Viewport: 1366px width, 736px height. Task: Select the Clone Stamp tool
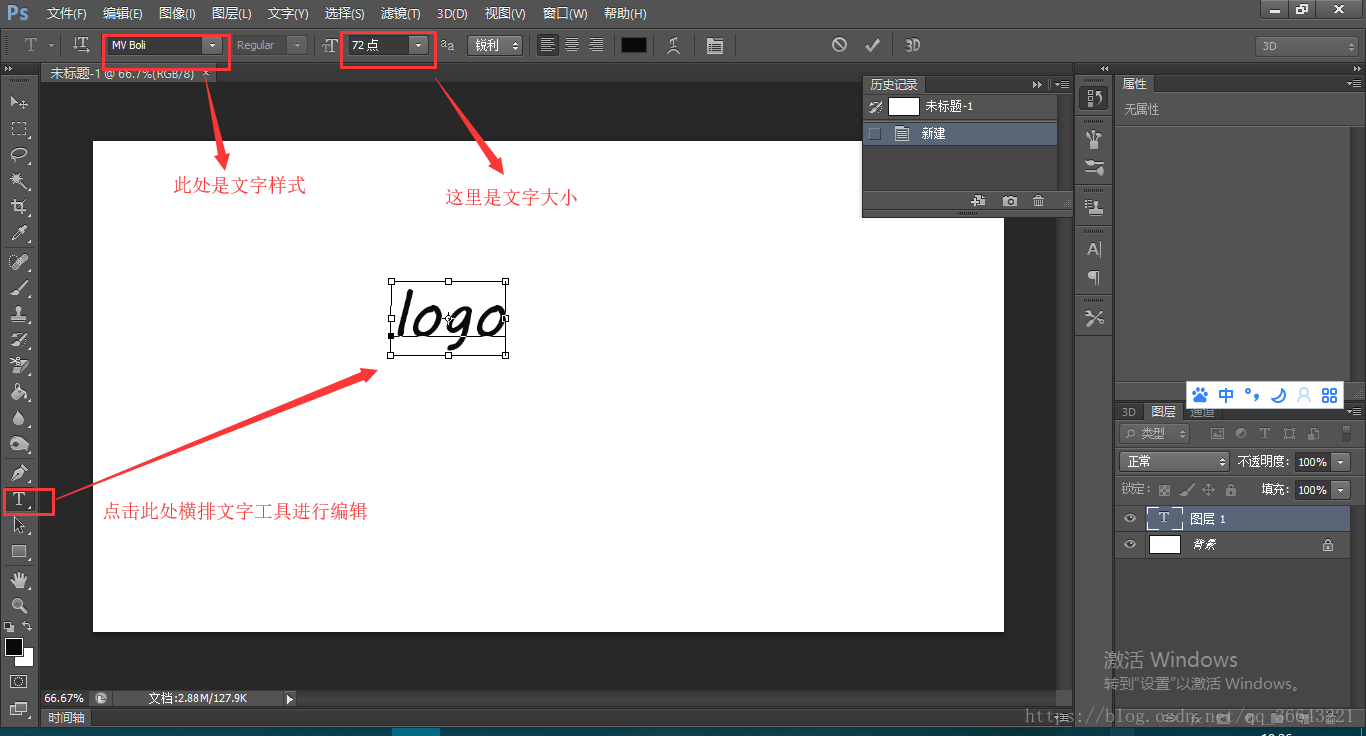pyautogui.click(x=19, y=314)
